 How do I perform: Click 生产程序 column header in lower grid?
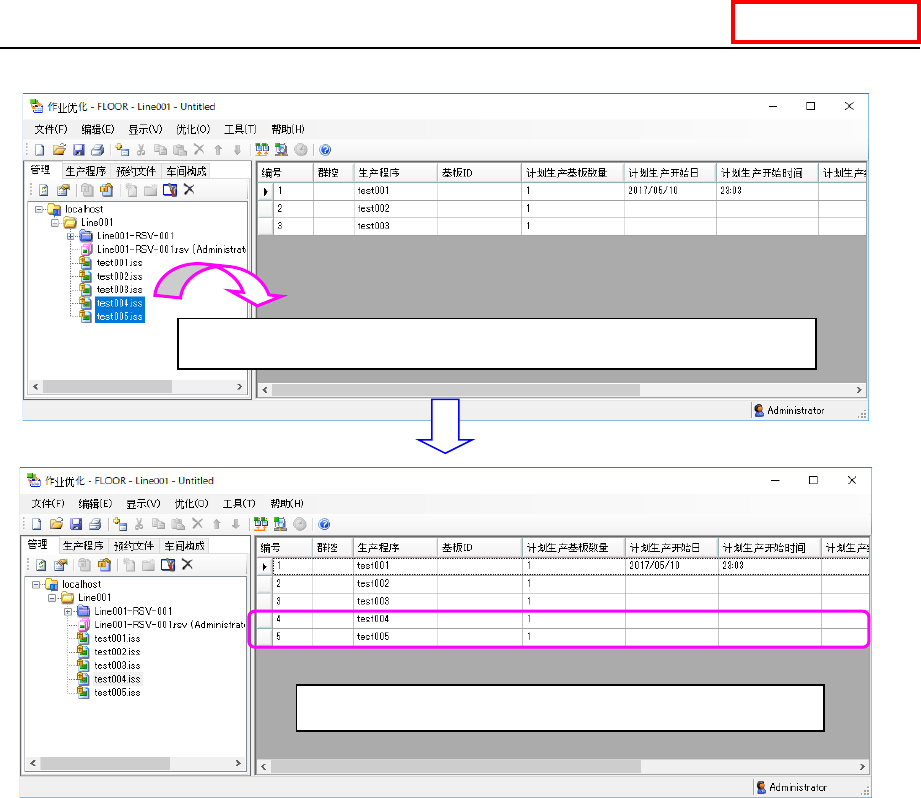pyautogui.click(x=395, y=547)
